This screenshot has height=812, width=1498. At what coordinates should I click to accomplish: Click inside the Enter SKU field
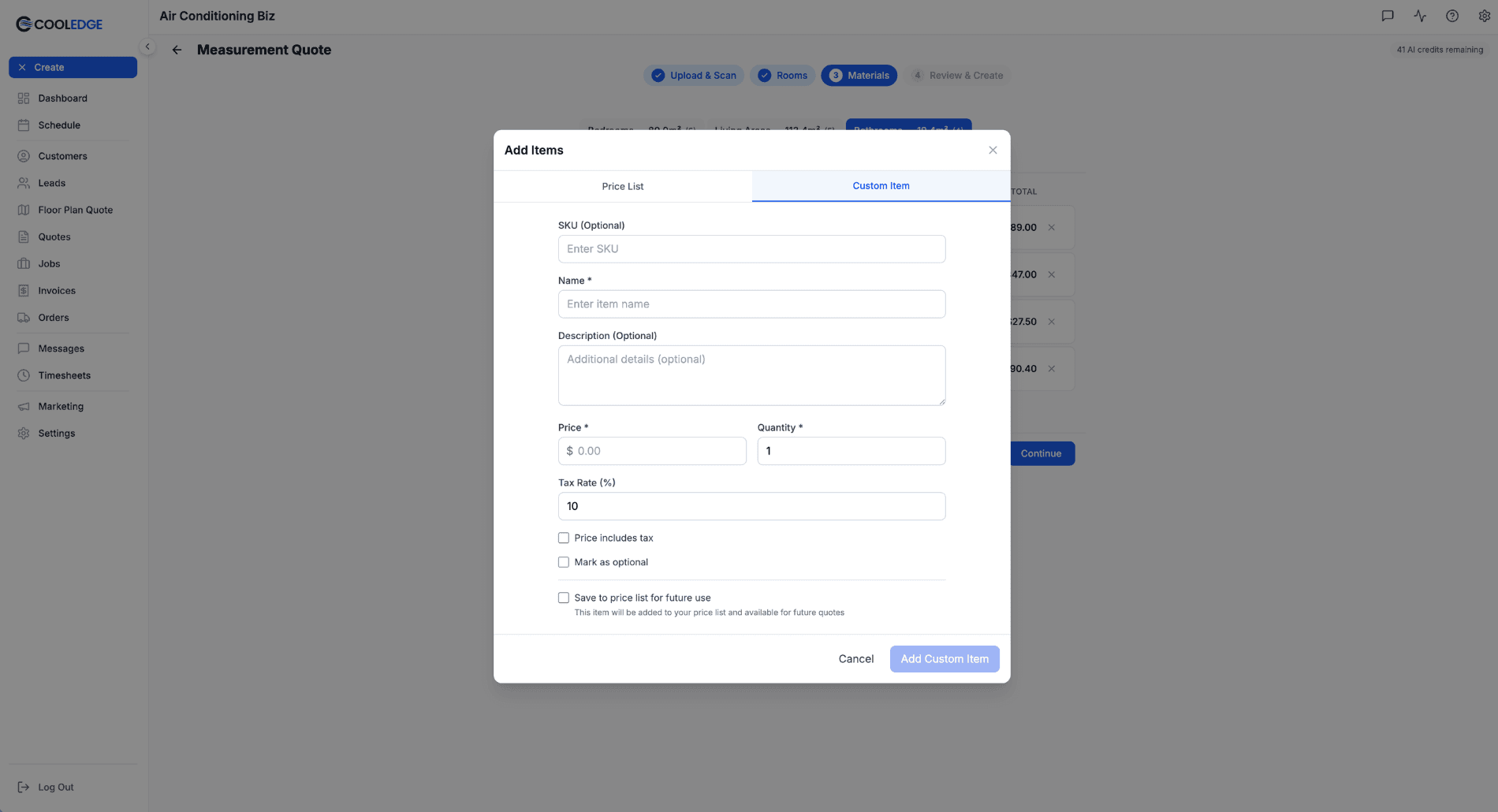pos(751,248)
